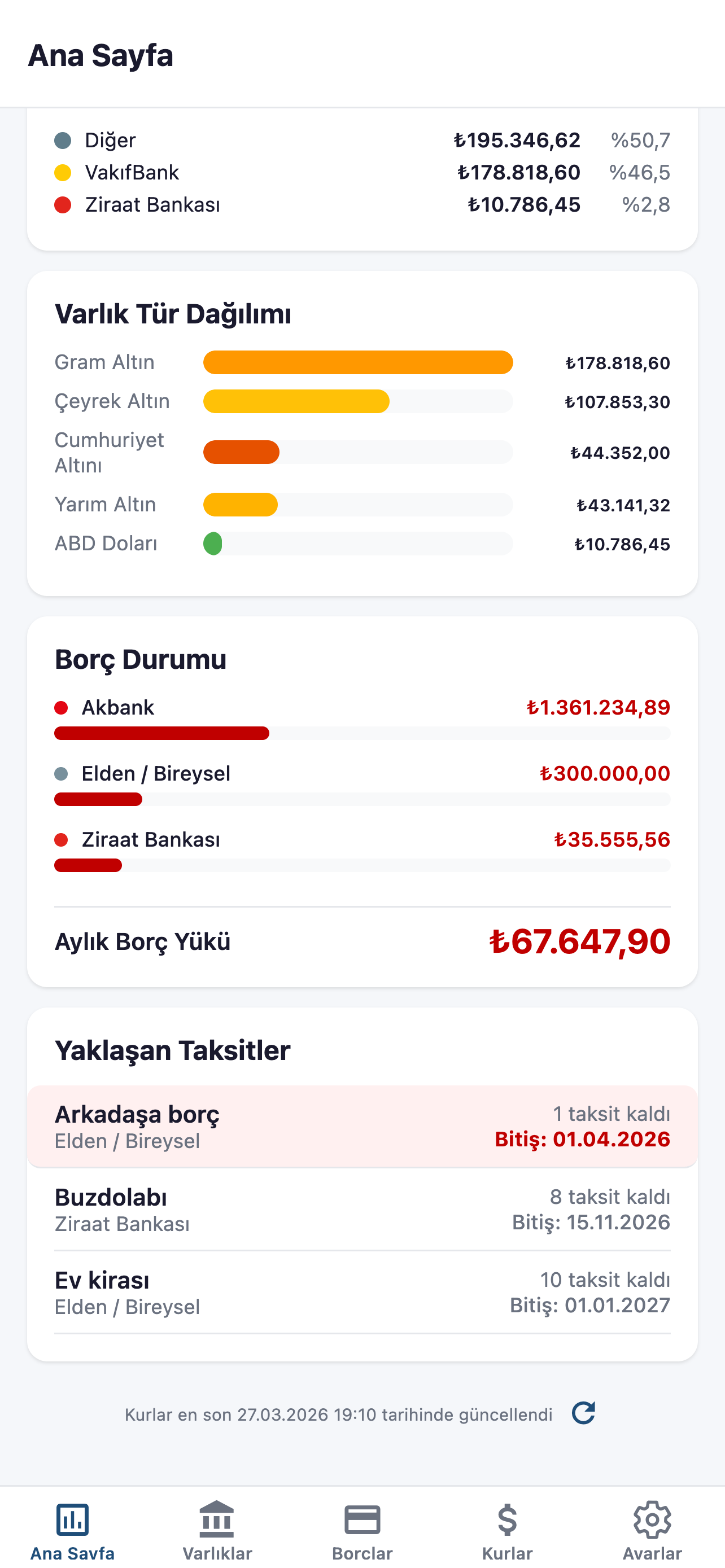
Task: Select the Arkadaşa borç installment row
Action: tap(362, 1126)
